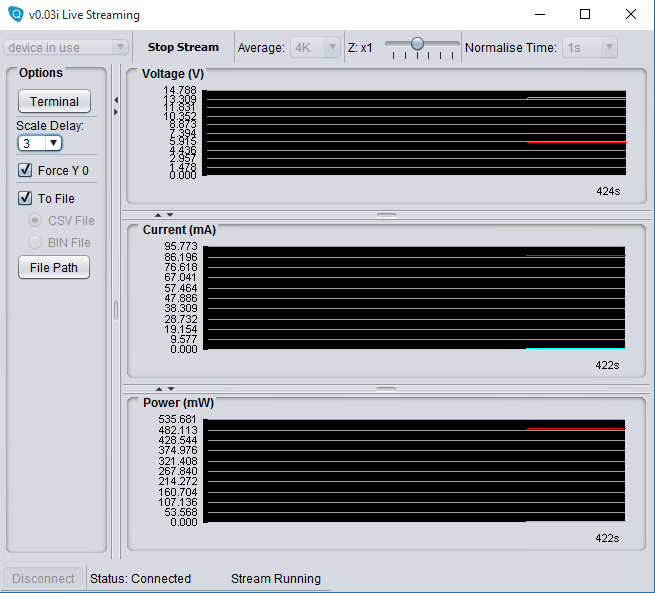Uncheck the To File option
655x593 pixels.
point(26,199)
